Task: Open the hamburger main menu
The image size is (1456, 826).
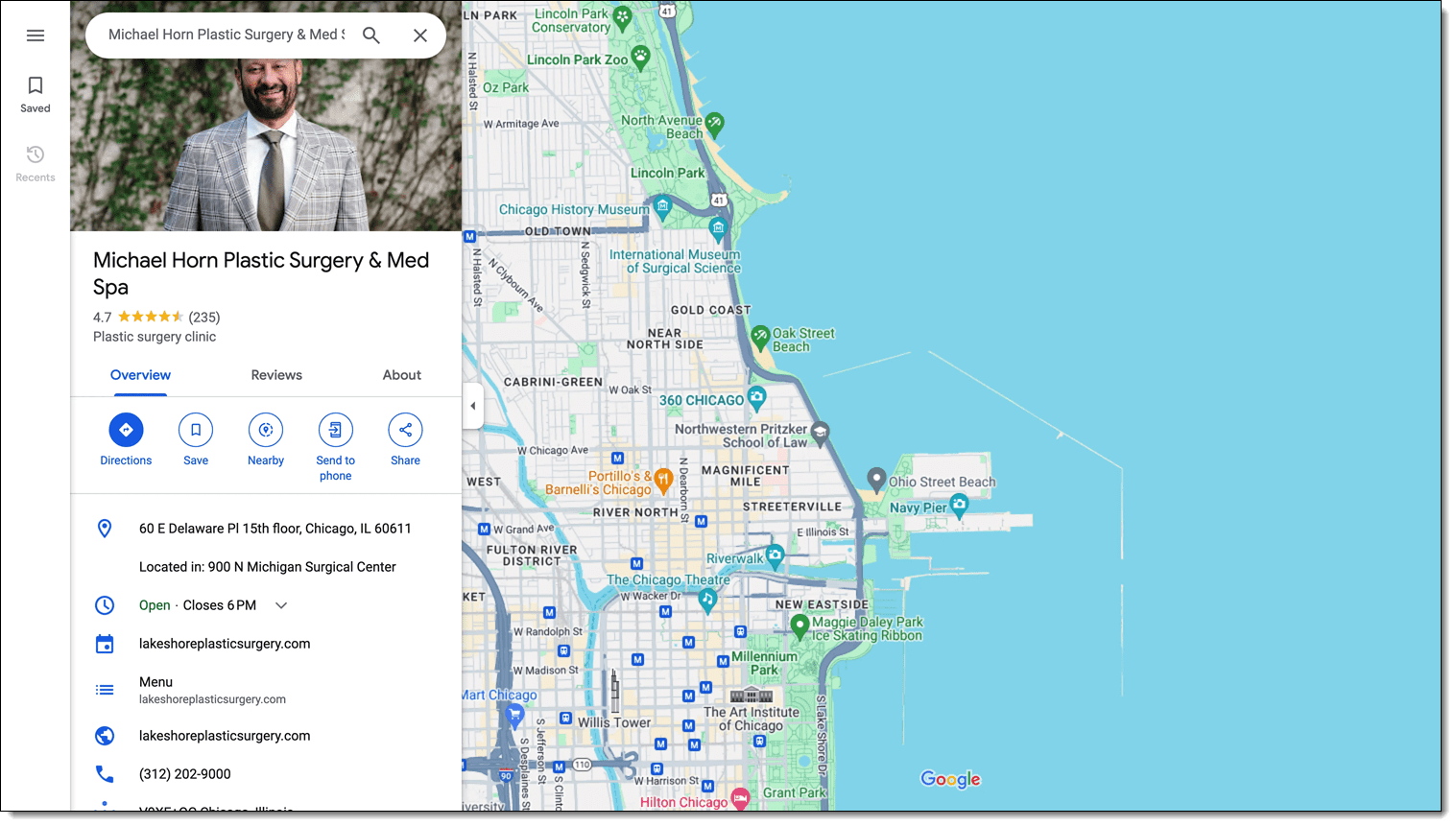Action: pos(36,35)
